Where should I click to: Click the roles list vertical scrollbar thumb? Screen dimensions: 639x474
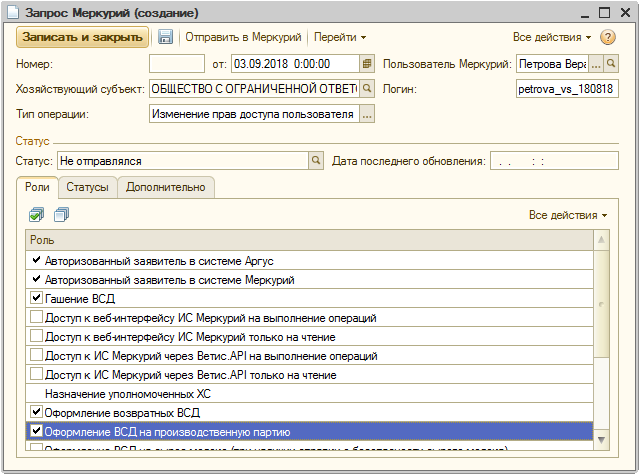pos(602,304)
